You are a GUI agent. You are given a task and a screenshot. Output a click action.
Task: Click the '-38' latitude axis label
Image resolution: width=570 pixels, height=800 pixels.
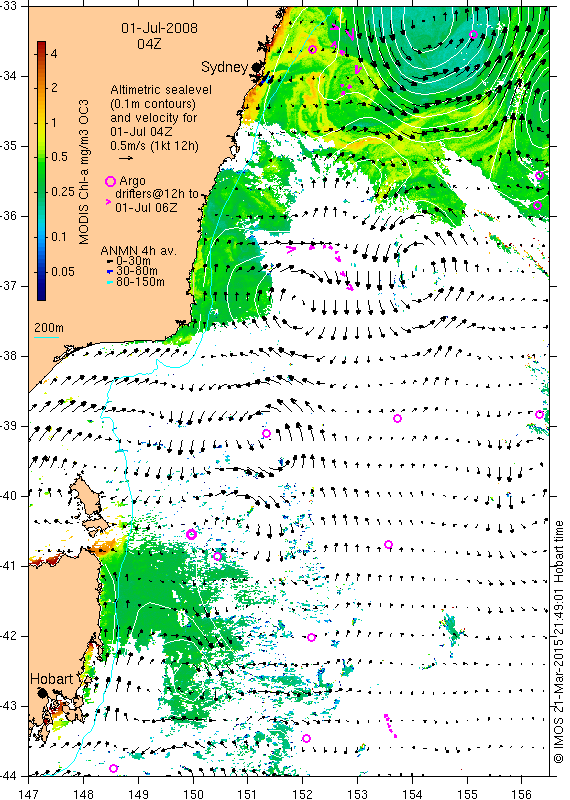point(10,356)
